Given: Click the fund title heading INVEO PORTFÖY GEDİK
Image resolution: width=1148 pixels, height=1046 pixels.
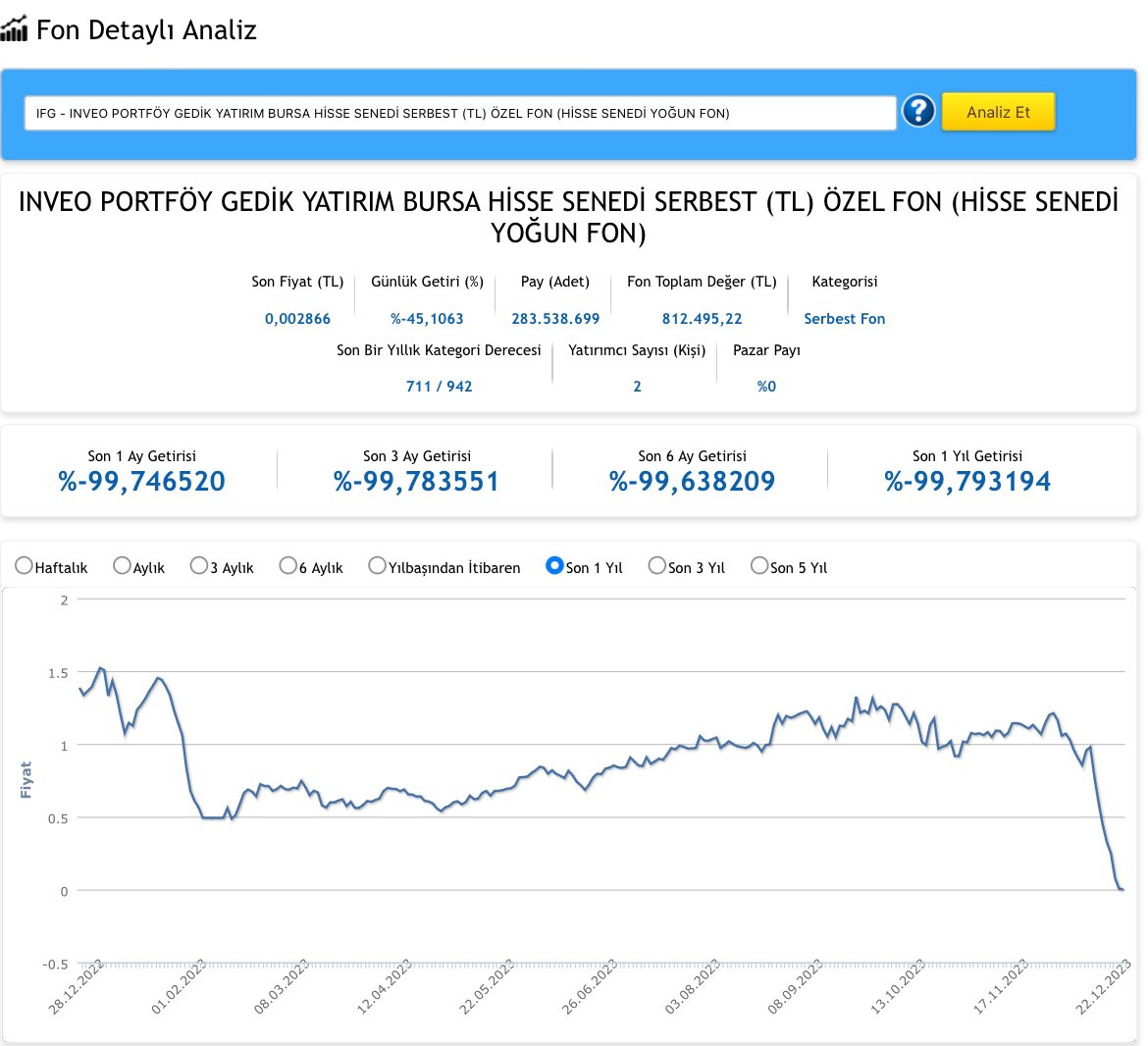Looking at the screenshot, I should click(x=568, y=217).
